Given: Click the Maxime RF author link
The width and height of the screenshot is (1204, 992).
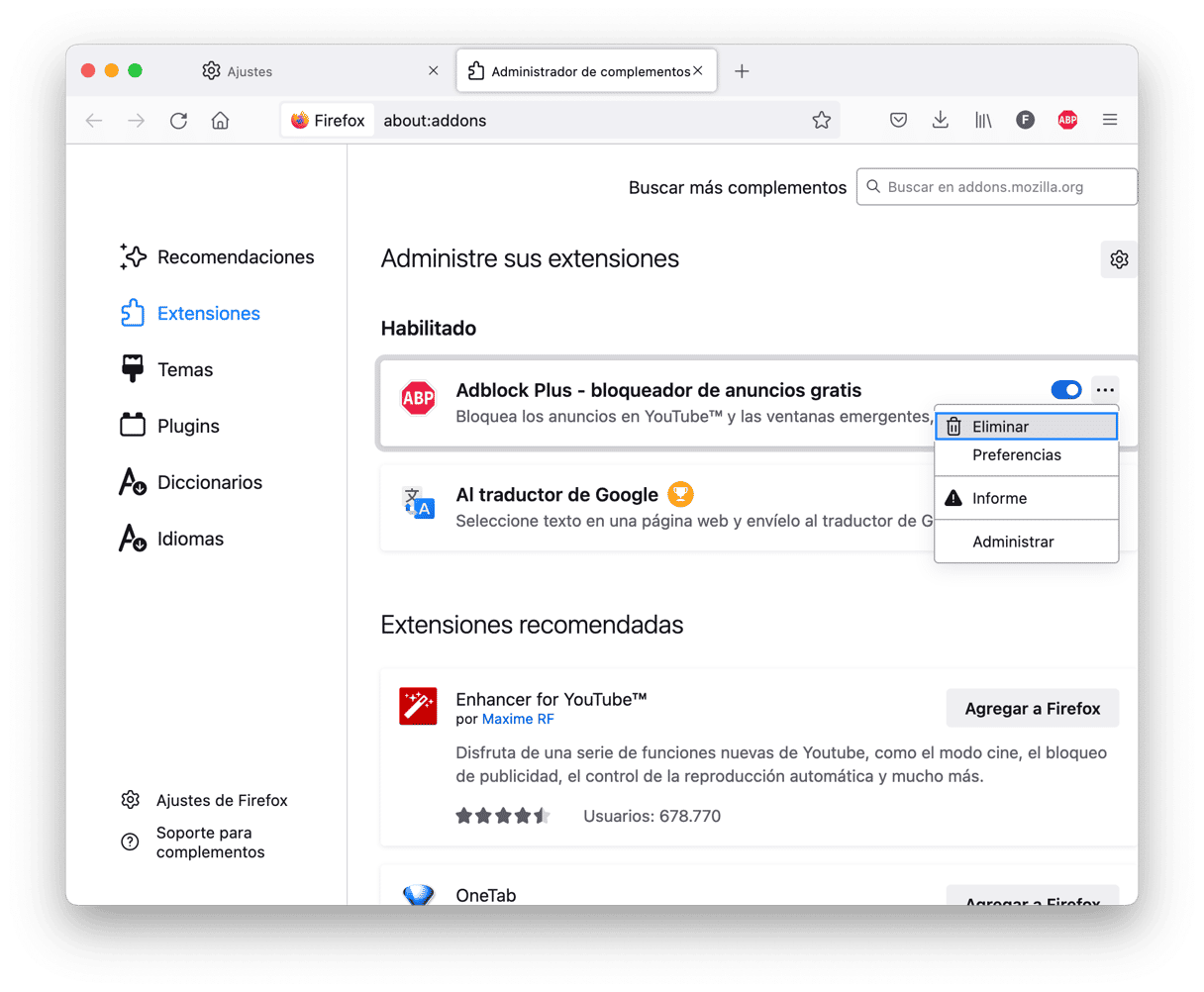Looking at the screenshot, I should click(x=518, y=720).
